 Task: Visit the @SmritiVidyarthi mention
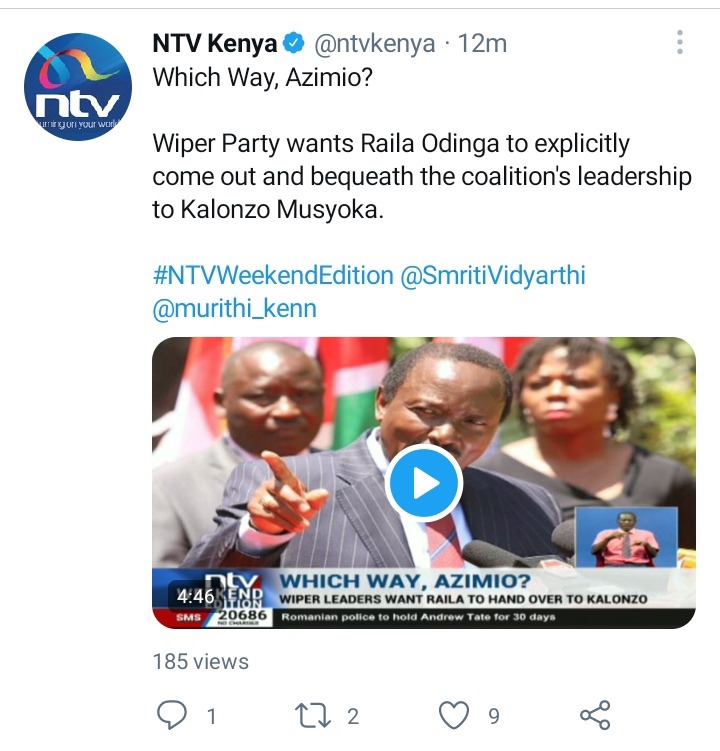(492, 276)
